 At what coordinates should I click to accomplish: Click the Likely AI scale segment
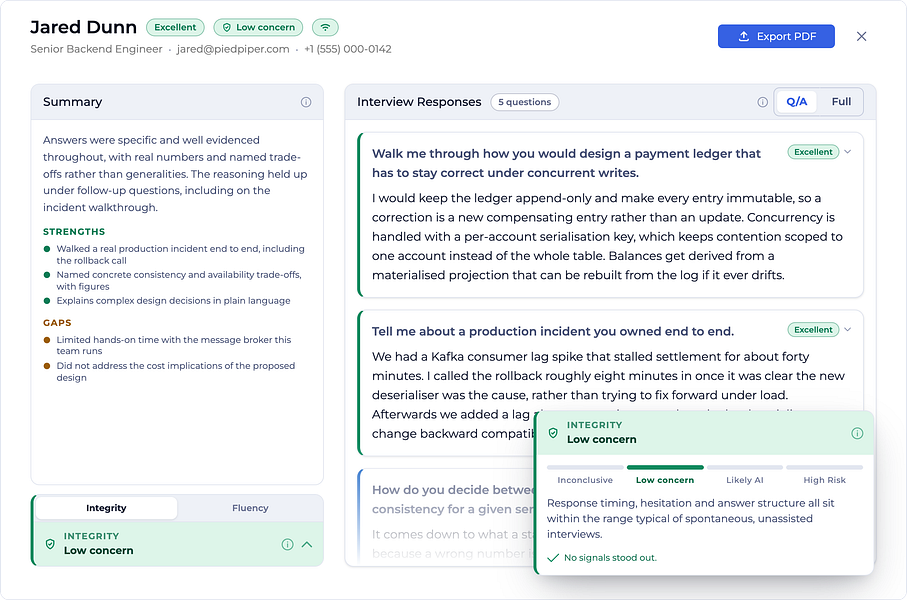744,474
